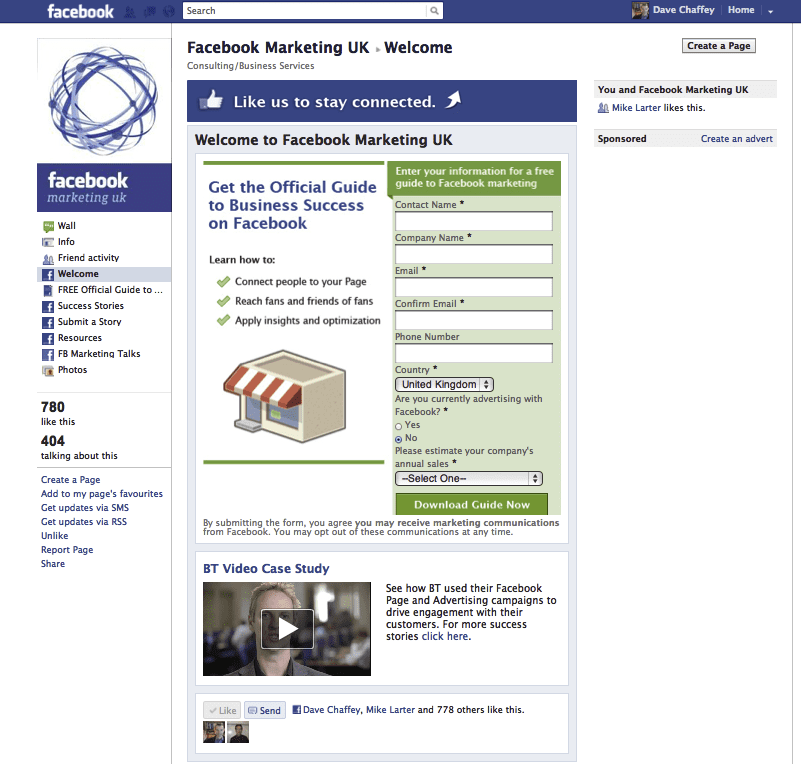Click the search magnifier icon
This screenshot has height=764, width=801.
pyautogui.click(x=434, y=11)
